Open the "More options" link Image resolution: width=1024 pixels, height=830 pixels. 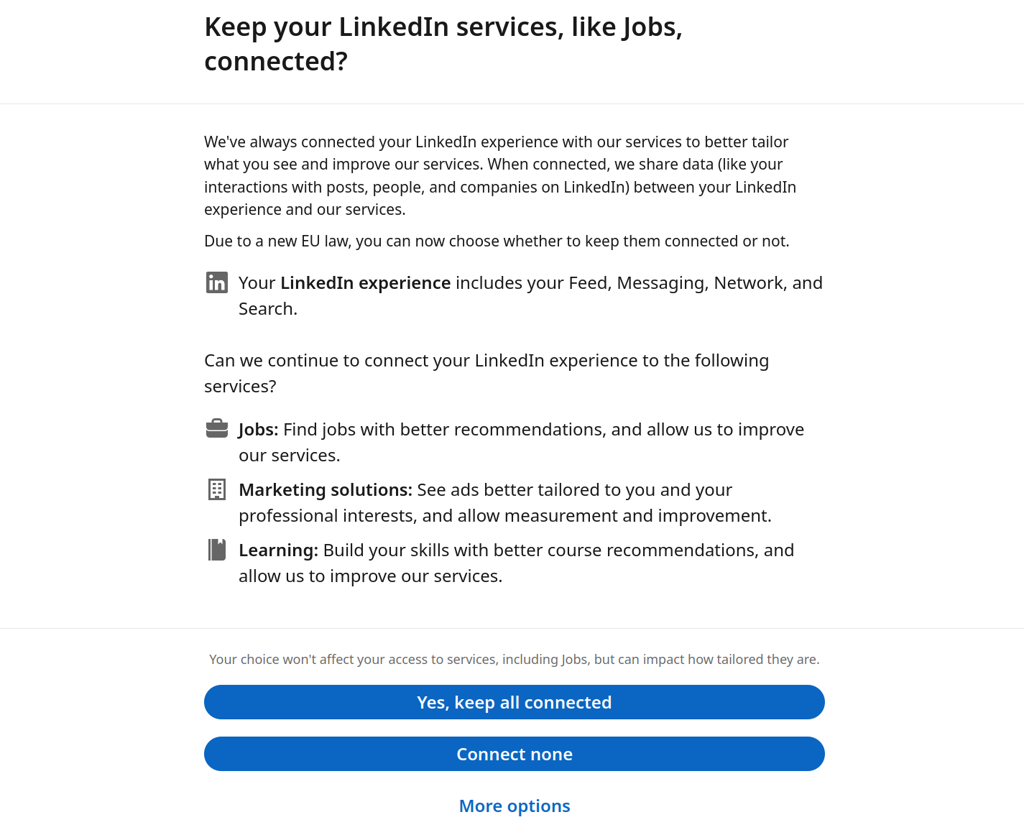[514, 806]
